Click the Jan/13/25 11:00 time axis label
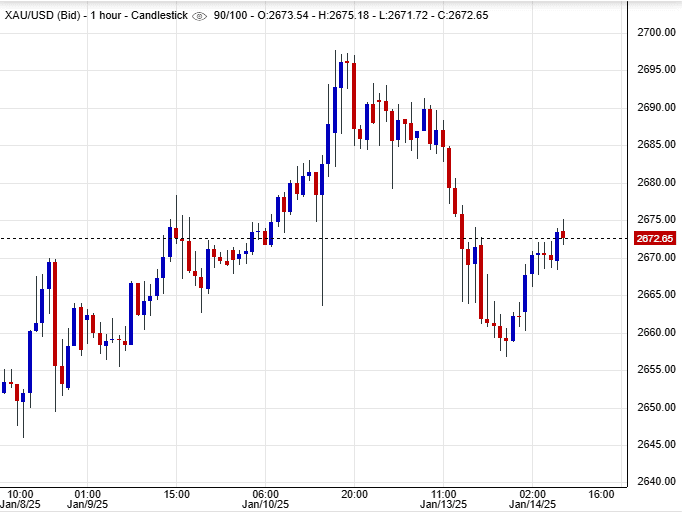The height and width of the screenshot is (512, 682). point(443,500)
